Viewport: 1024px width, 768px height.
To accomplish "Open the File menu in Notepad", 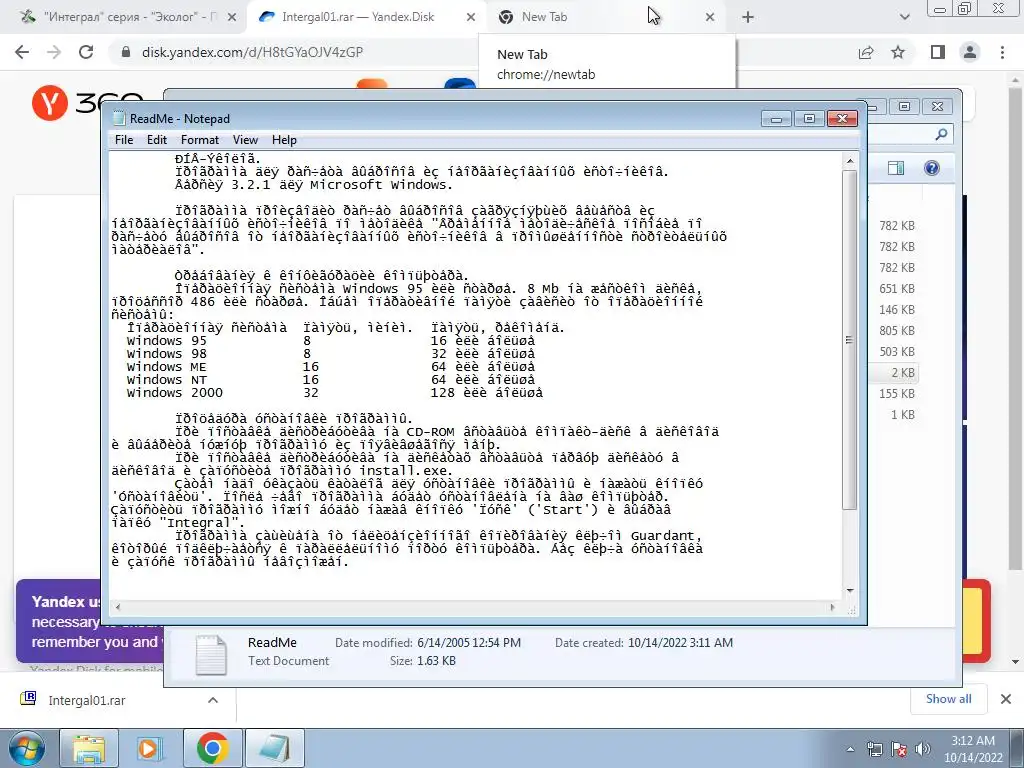I will [x=123, y=140].
